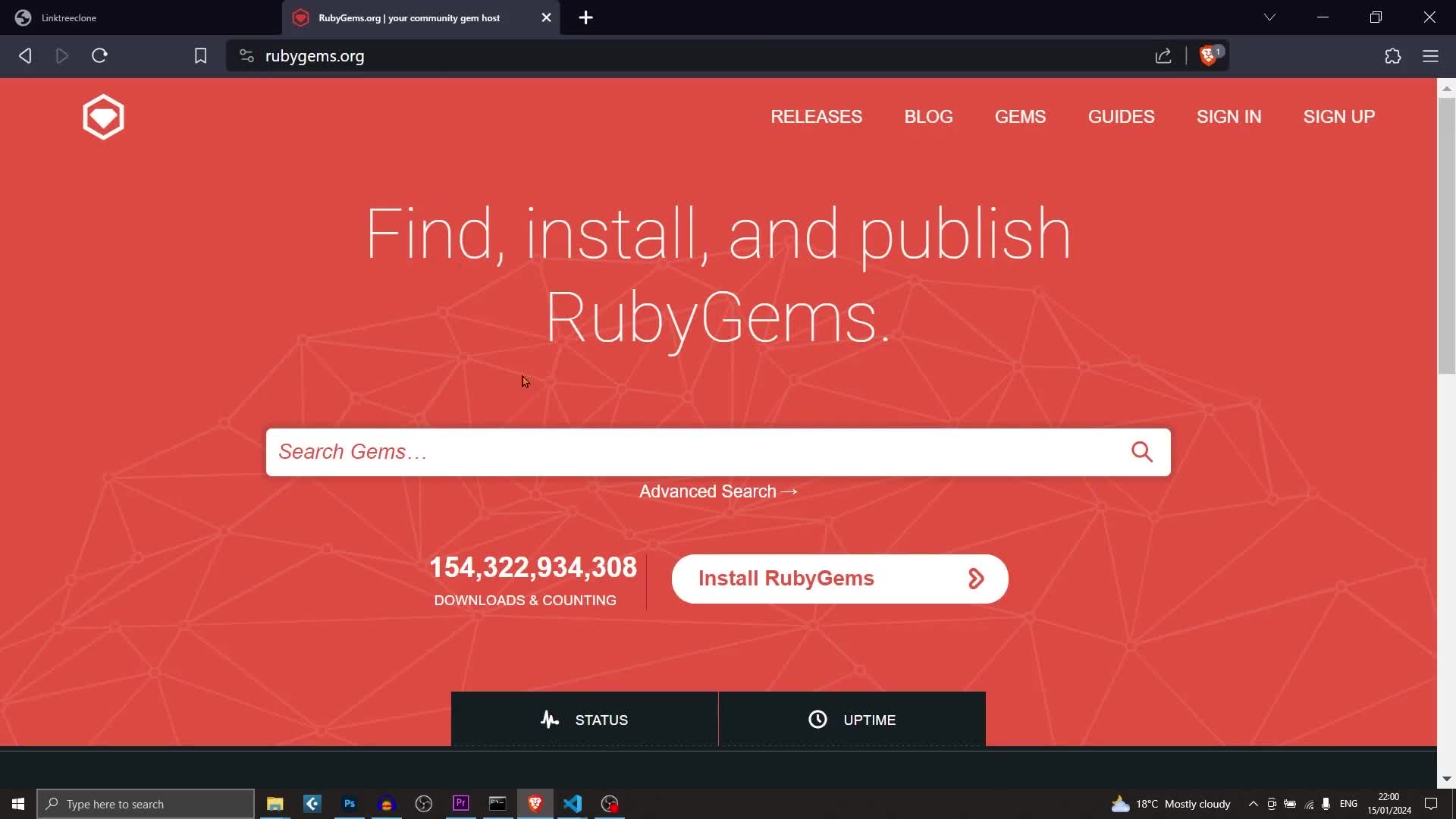The width and height of the screenshot is (1456, 819).
Task: Go to the Gems navigation link
Action: click(x=1020, y=117)
